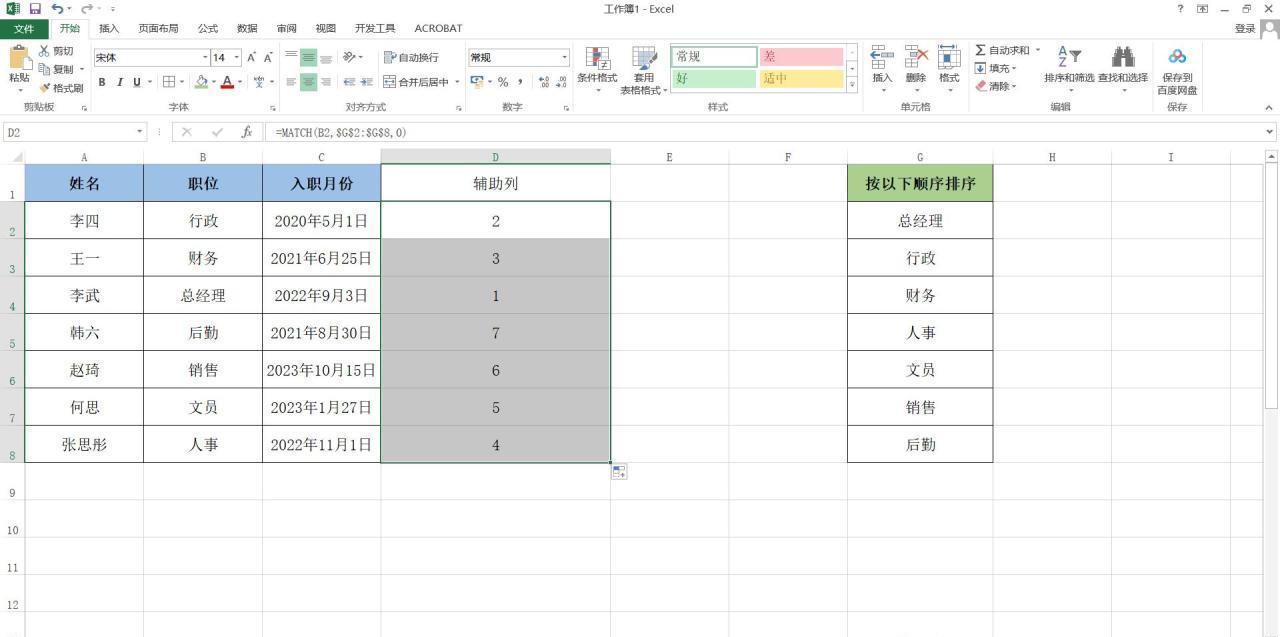Expand the cell styles gallery more arrow
The width and height of the screenshot is (1280, 637).
pyautogui.click(x=852, y=85)
